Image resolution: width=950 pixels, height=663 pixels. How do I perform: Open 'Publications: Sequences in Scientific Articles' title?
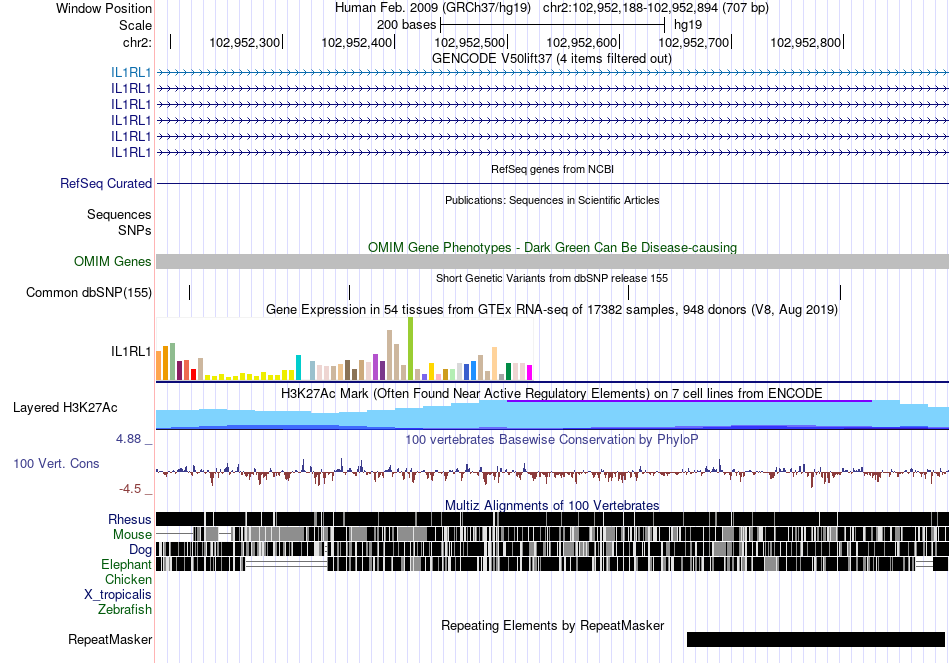tap(552, 200)
